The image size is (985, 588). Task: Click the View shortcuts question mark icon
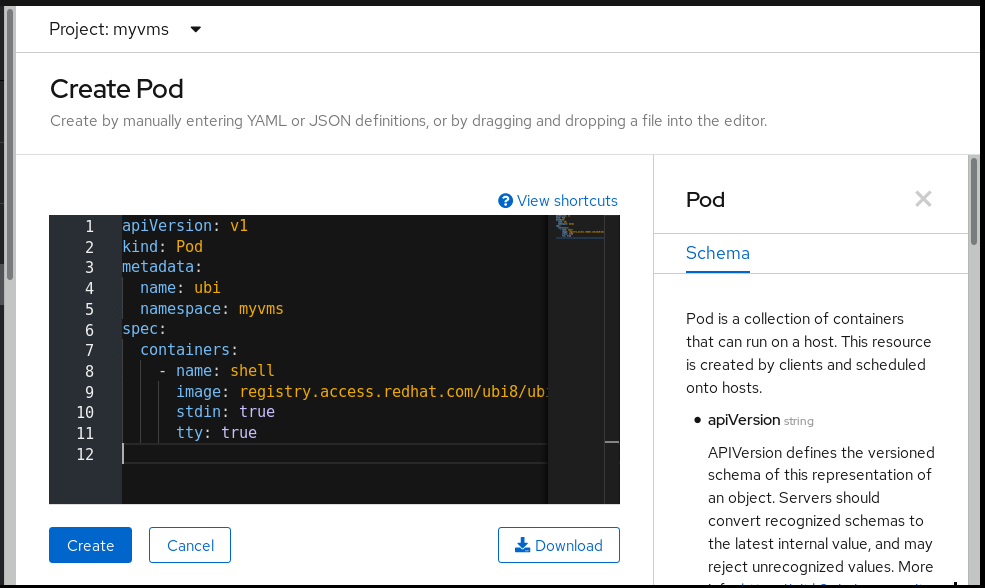505,201
